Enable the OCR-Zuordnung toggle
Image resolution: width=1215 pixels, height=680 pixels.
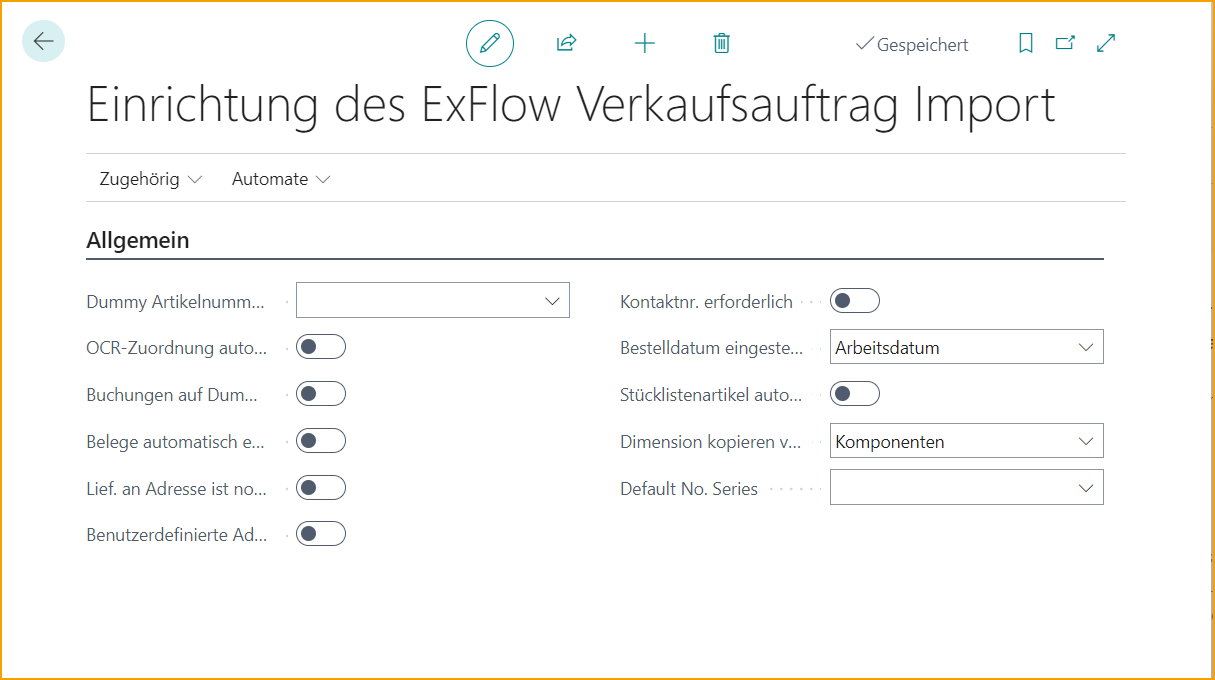[321, 346]
